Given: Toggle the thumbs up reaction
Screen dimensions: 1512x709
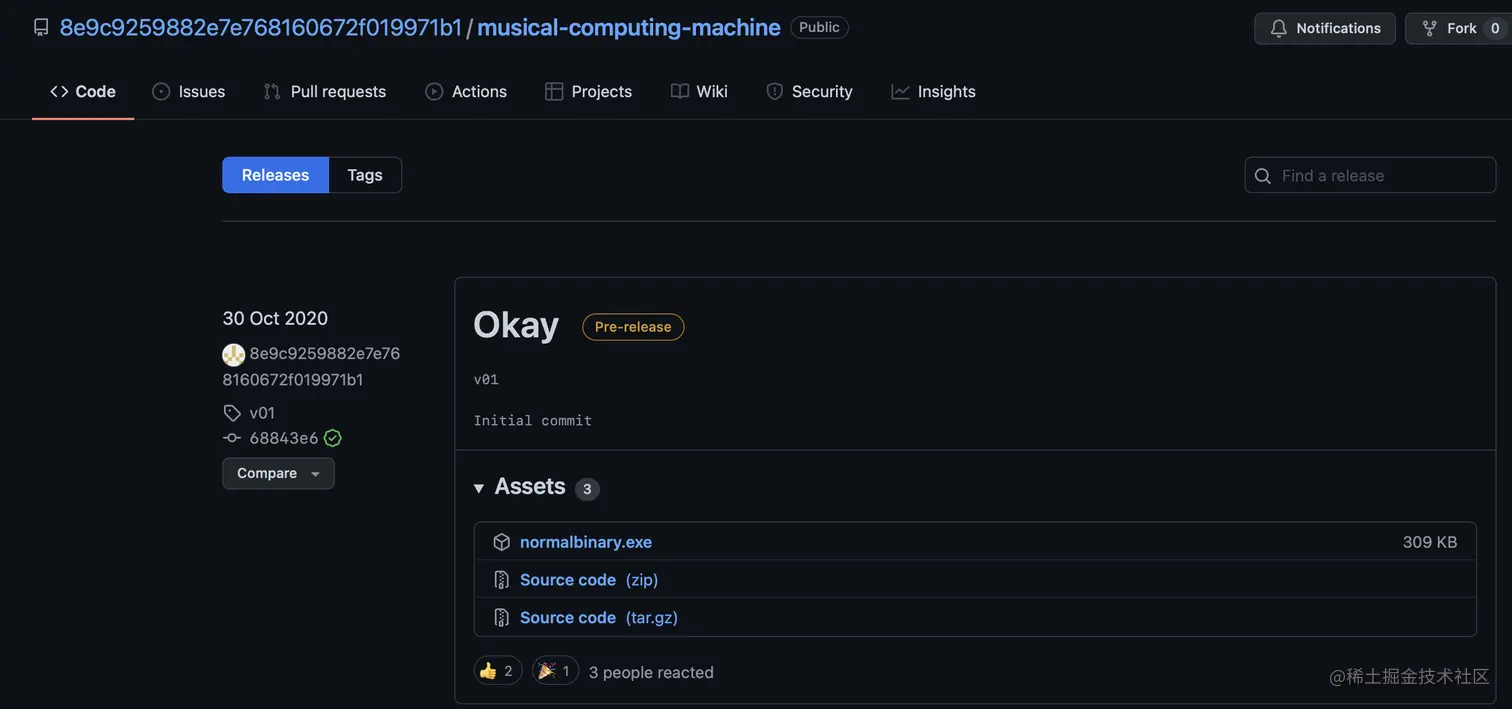Looking at the screenshot, I should [498, 671].
